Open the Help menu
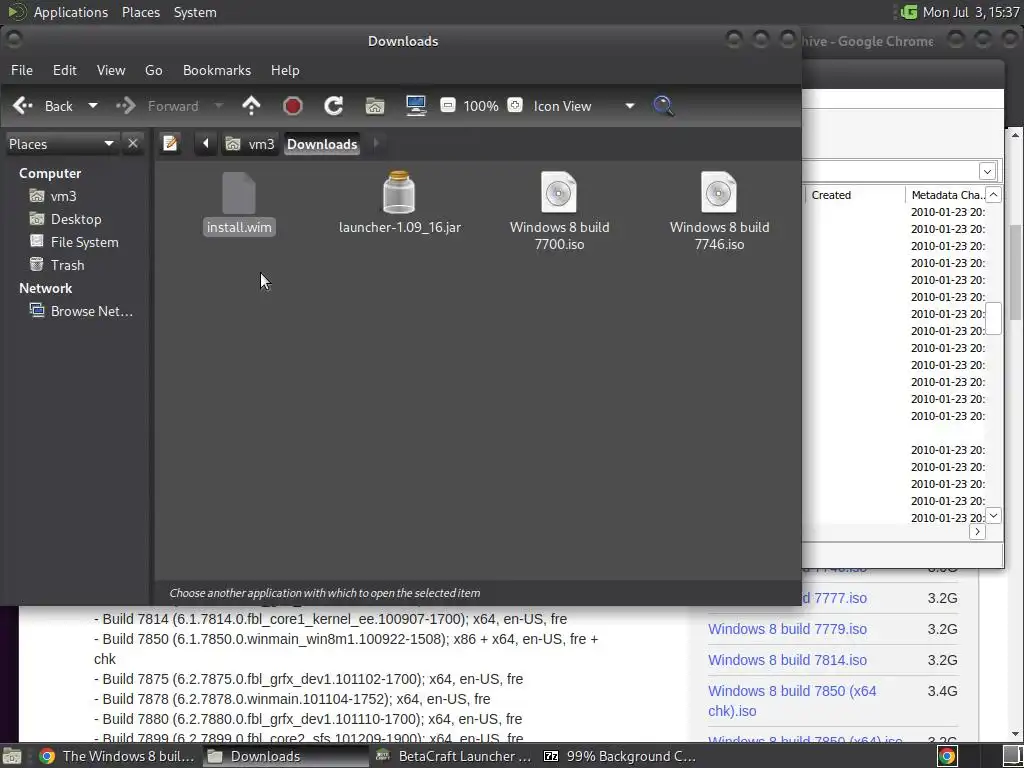The width and height of the screenshot is (1024, 768). [285, 70]
